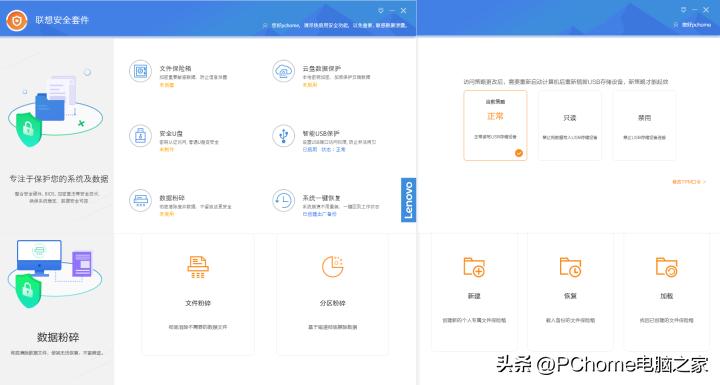
Task: Open the 安全U盘 feature title
Action: tap(171, 133)
